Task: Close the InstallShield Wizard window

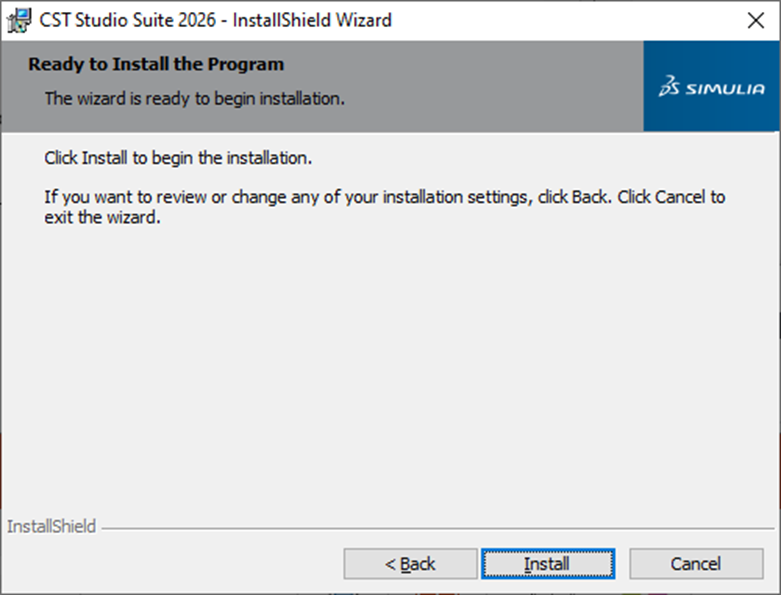Action: tap(755, 20)
